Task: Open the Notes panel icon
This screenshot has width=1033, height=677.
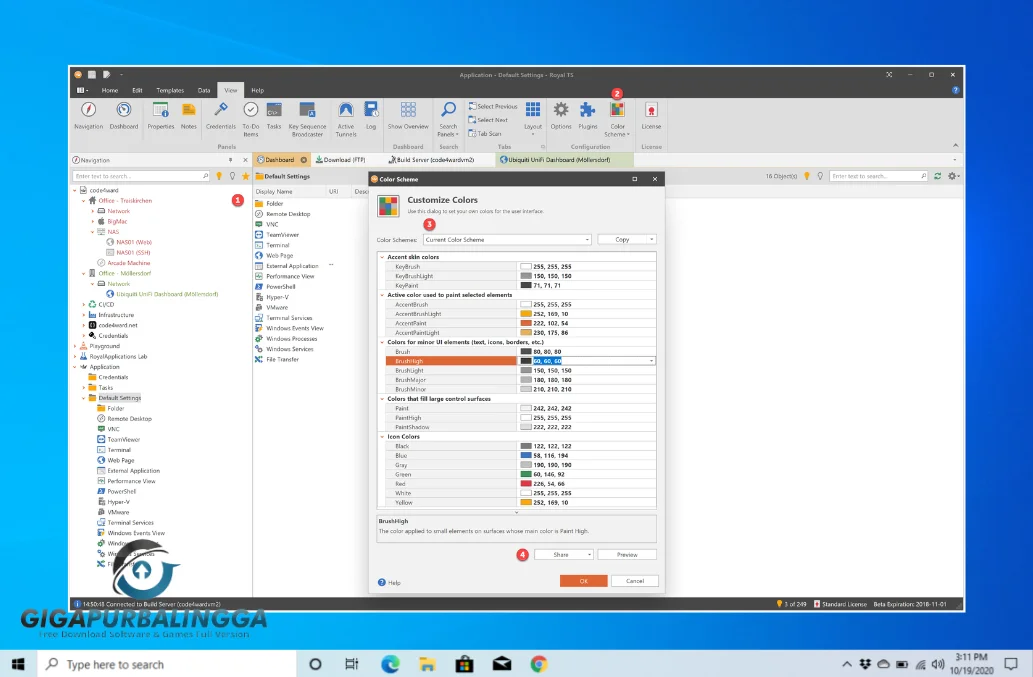Action: tap(188, 116)
